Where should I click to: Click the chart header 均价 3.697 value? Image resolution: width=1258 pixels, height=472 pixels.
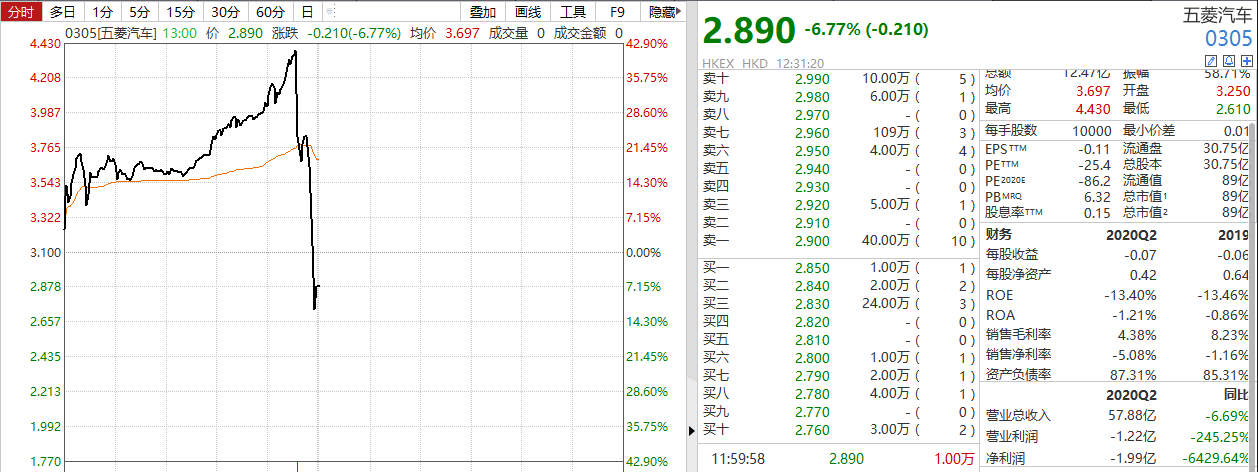coord(462,34)
